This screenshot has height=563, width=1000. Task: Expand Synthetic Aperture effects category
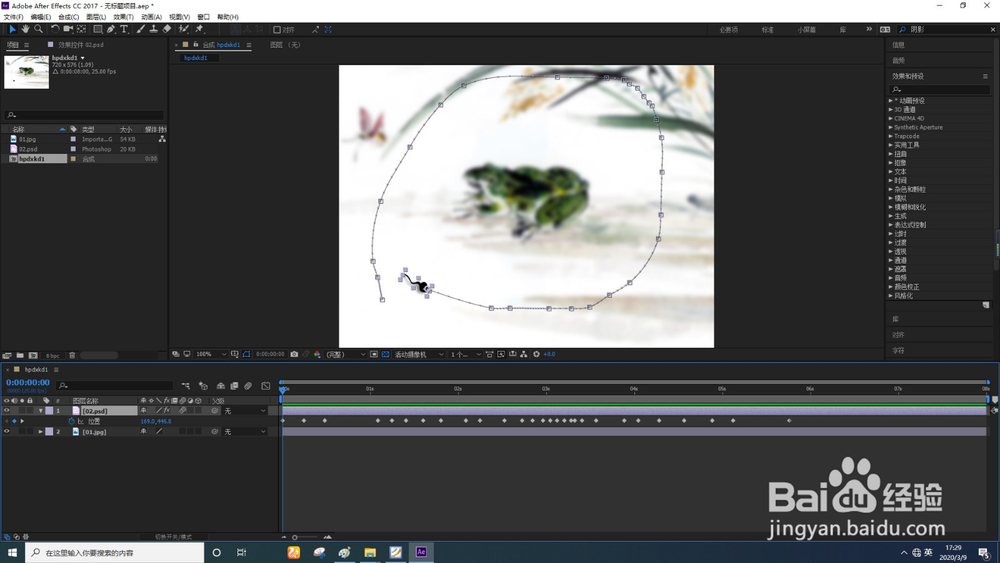click(x=890, y=128)
